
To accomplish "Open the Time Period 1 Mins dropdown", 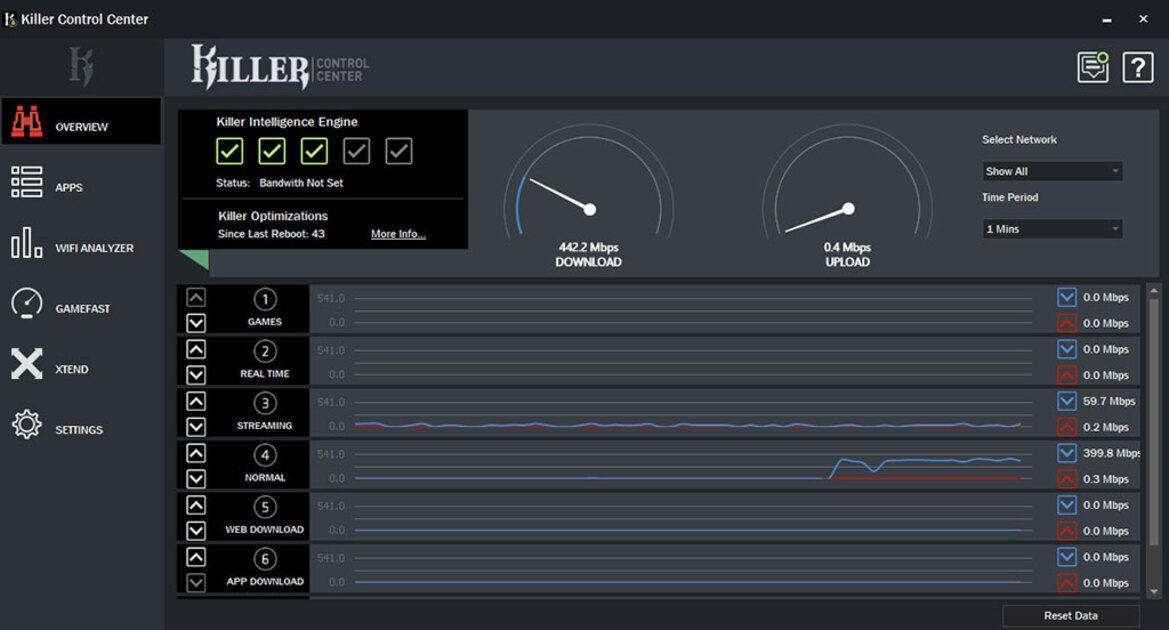I will (x=1052, y=229).
